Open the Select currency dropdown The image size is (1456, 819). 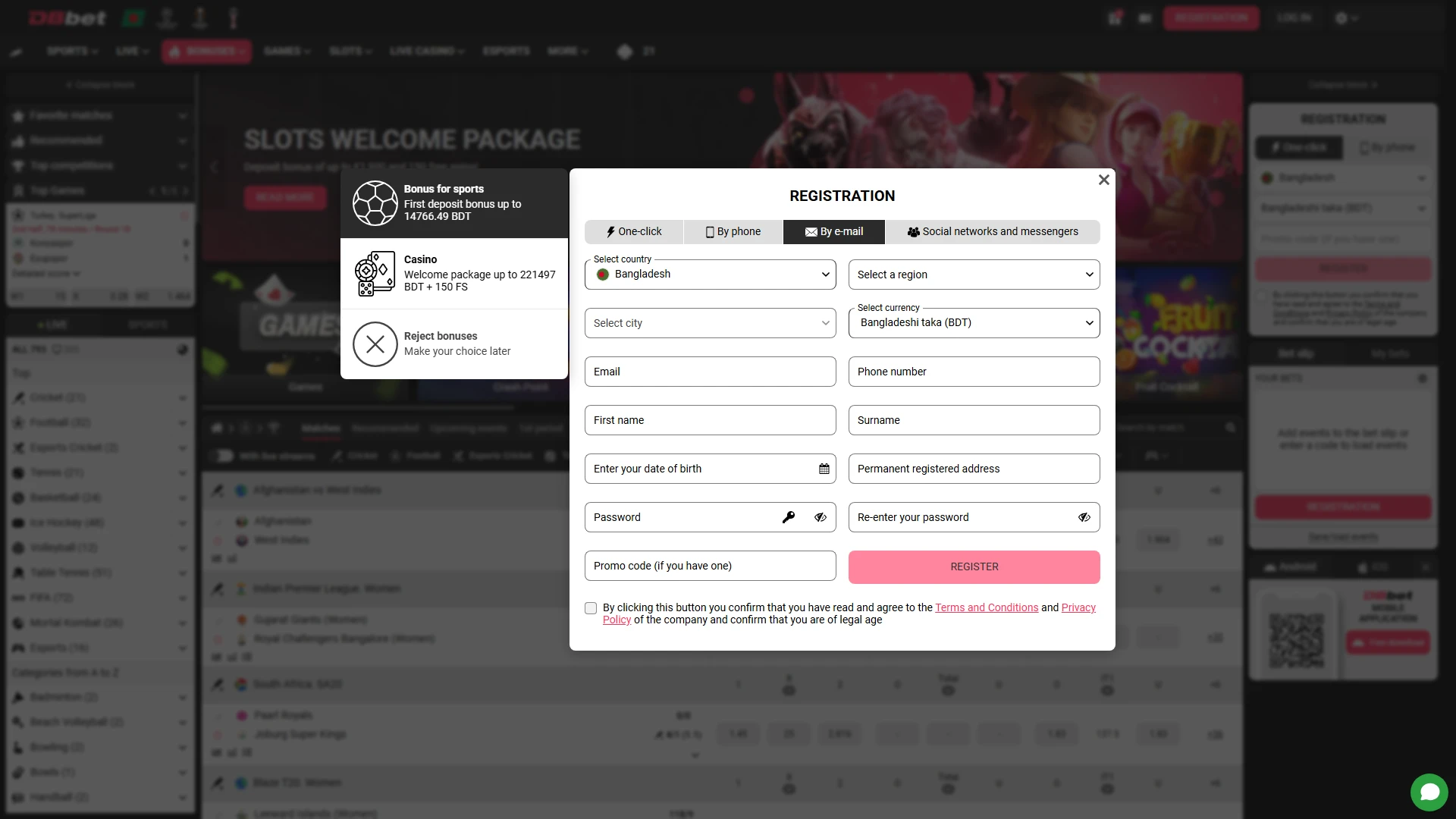click(974, 323)
